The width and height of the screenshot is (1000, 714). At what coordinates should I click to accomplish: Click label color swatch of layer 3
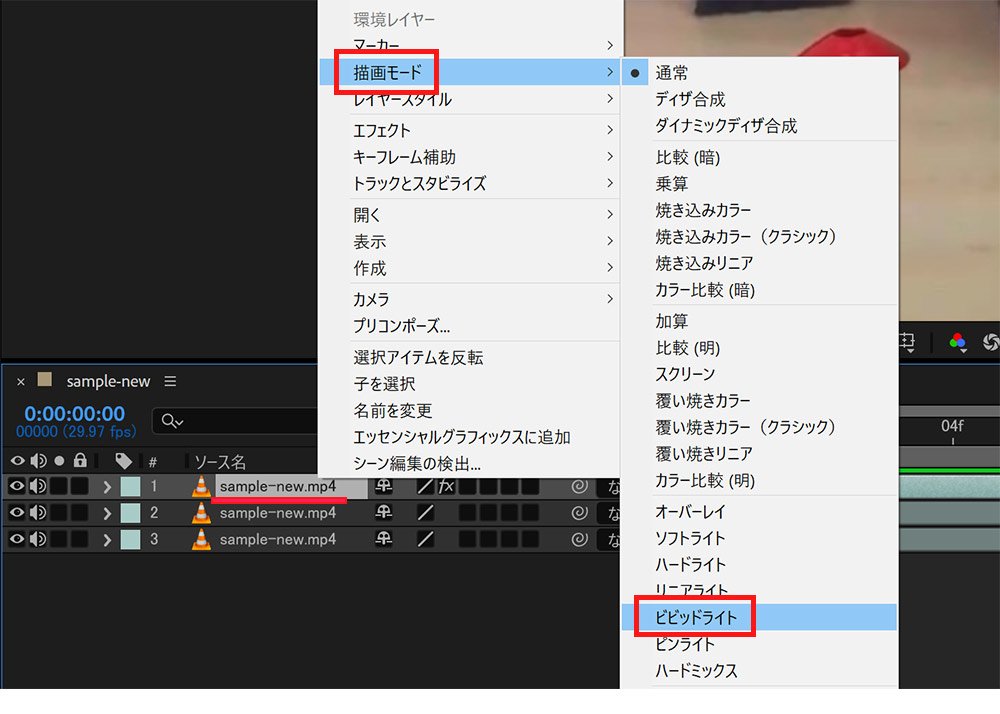pyautogui.click(x=131, y=539)
